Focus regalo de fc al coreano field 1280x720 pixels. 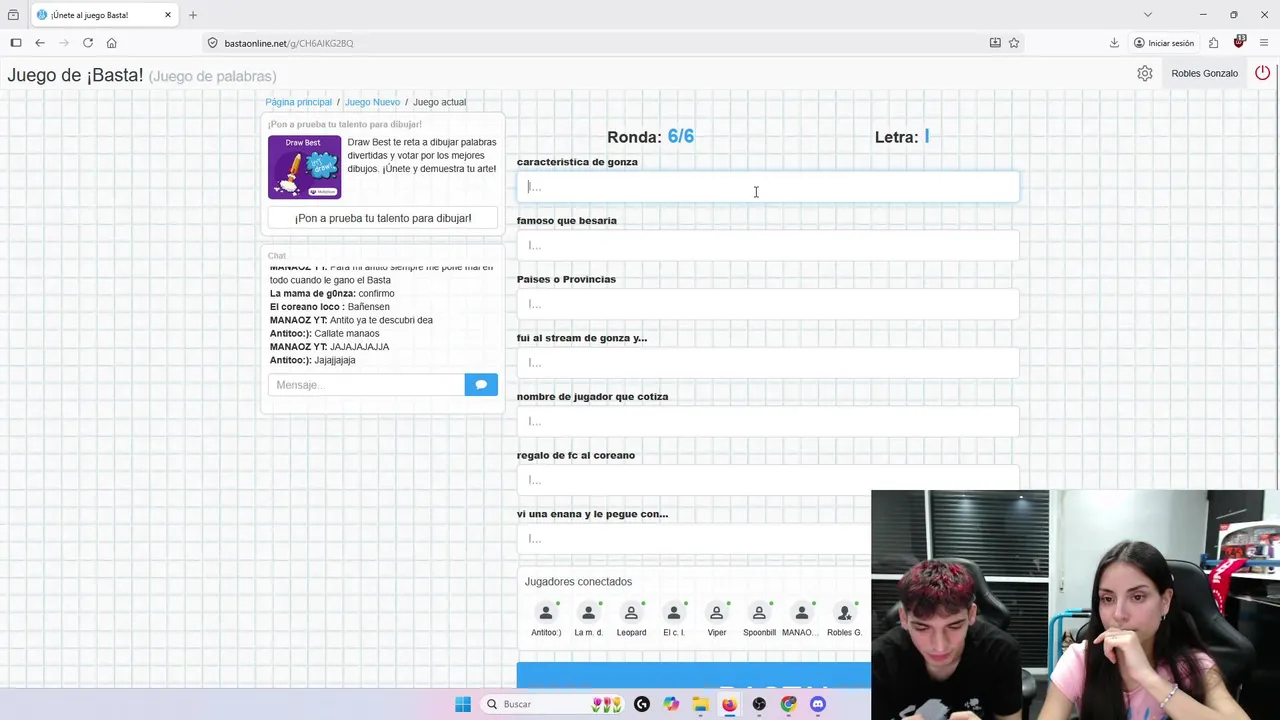(768, 480)
